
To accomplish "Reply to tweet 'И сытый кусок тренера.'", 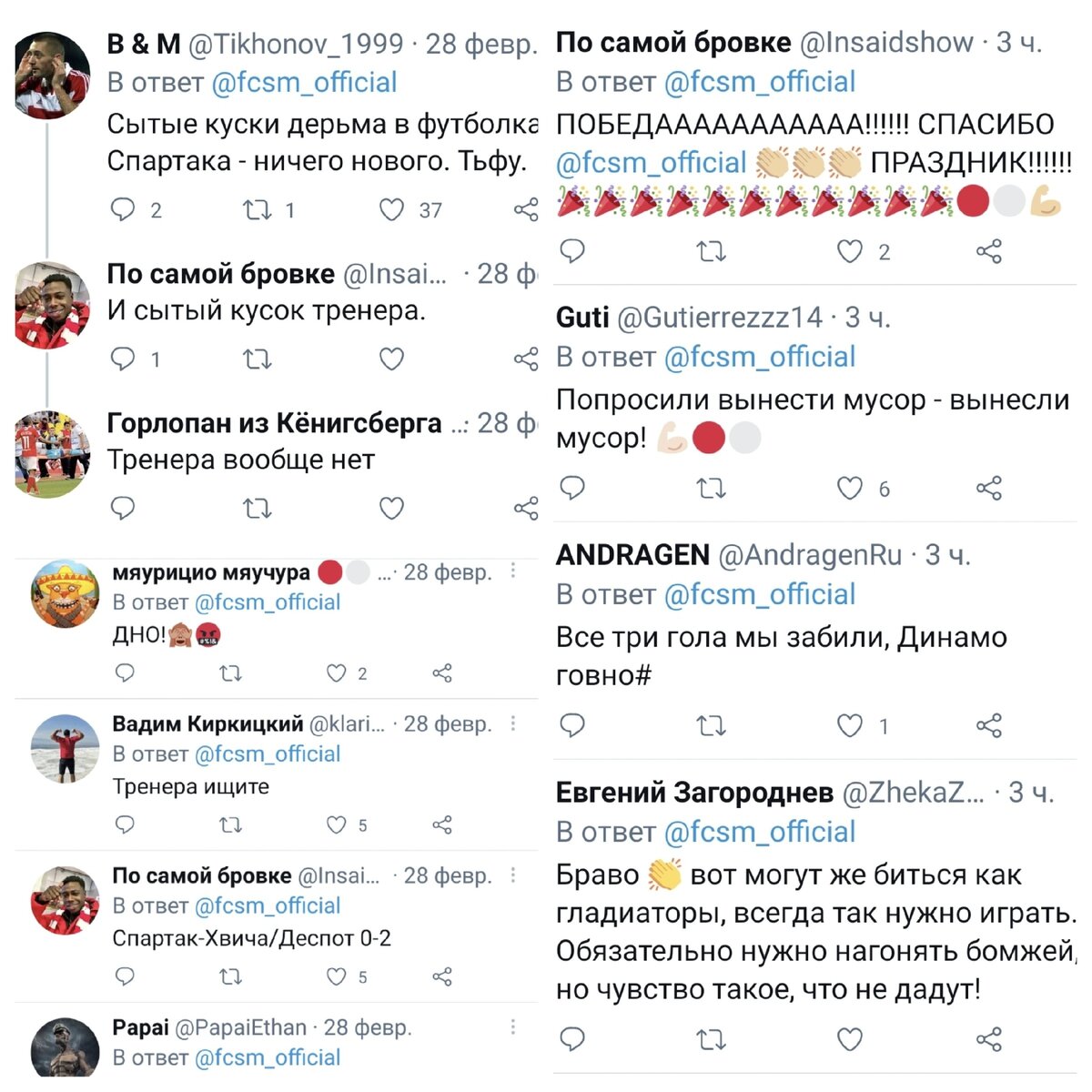I will coord(123,359).
